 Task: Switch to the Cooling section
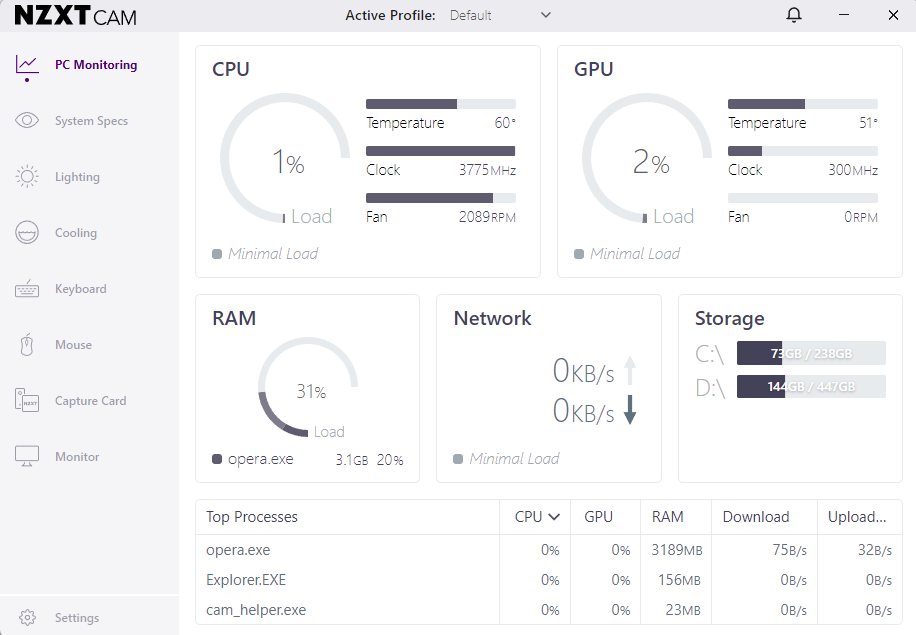coord(76,233)
